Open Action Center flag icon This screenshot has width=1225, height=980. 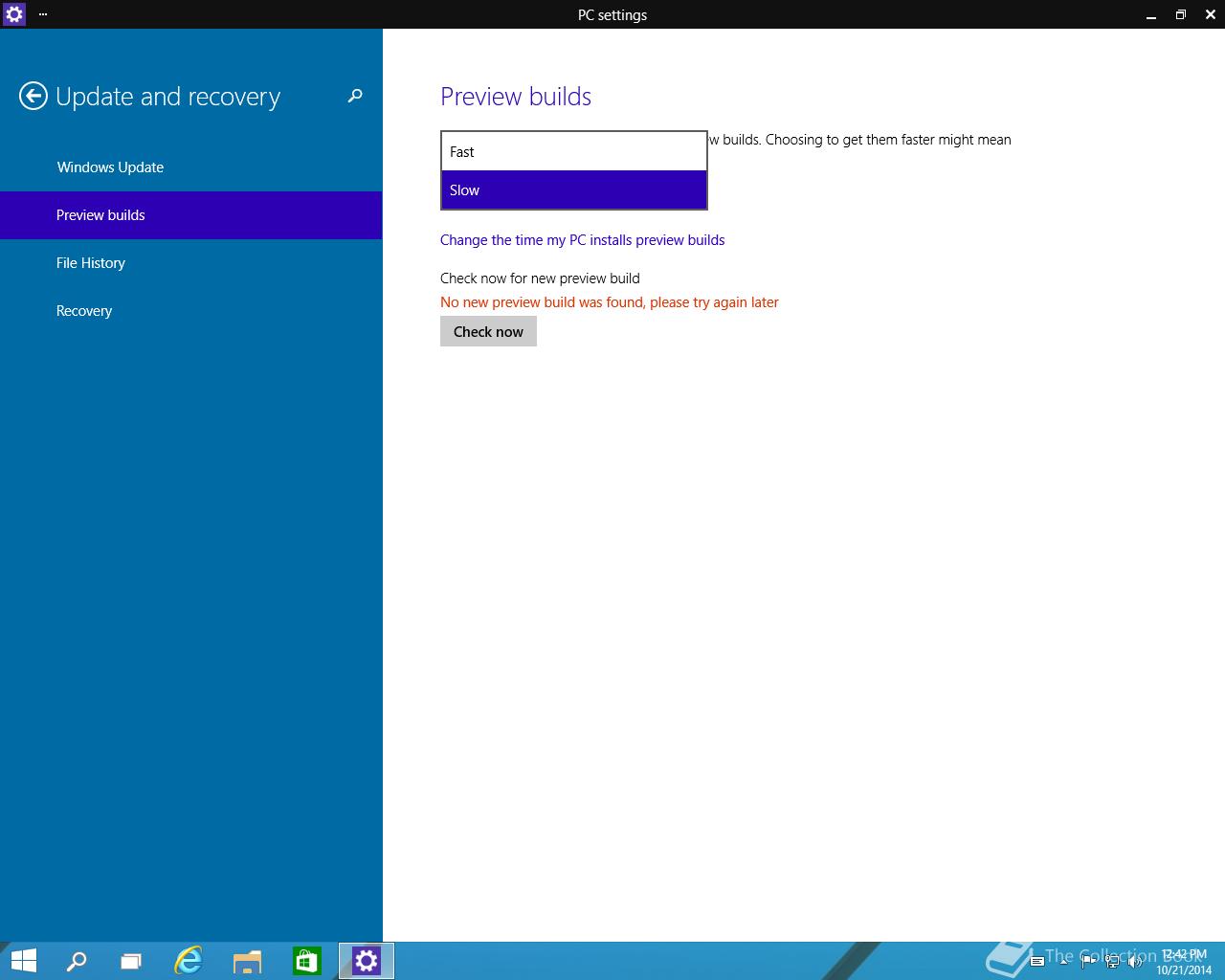pos(1089,961)
